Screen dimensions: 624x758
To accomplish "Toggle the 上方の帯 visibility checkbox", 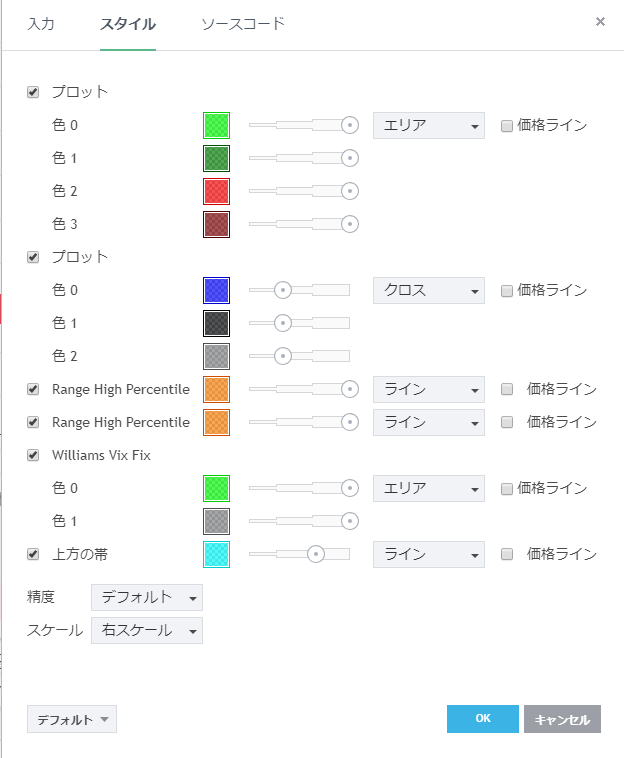I will pos(33,554).
